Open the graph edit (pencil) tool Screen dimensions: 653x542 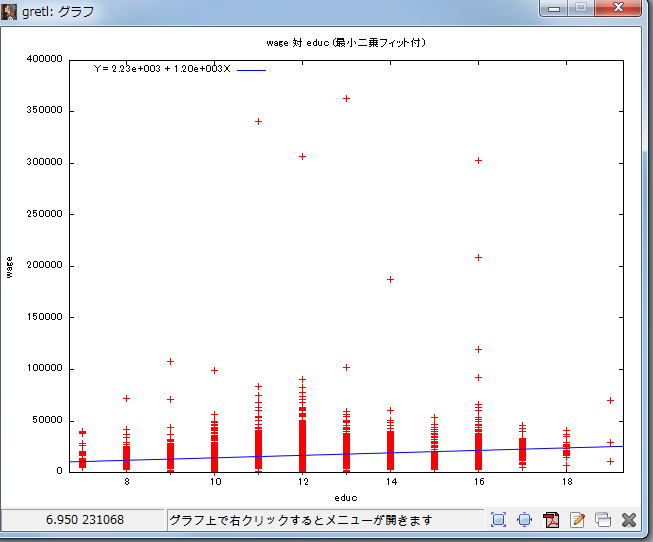coord(577,520)
